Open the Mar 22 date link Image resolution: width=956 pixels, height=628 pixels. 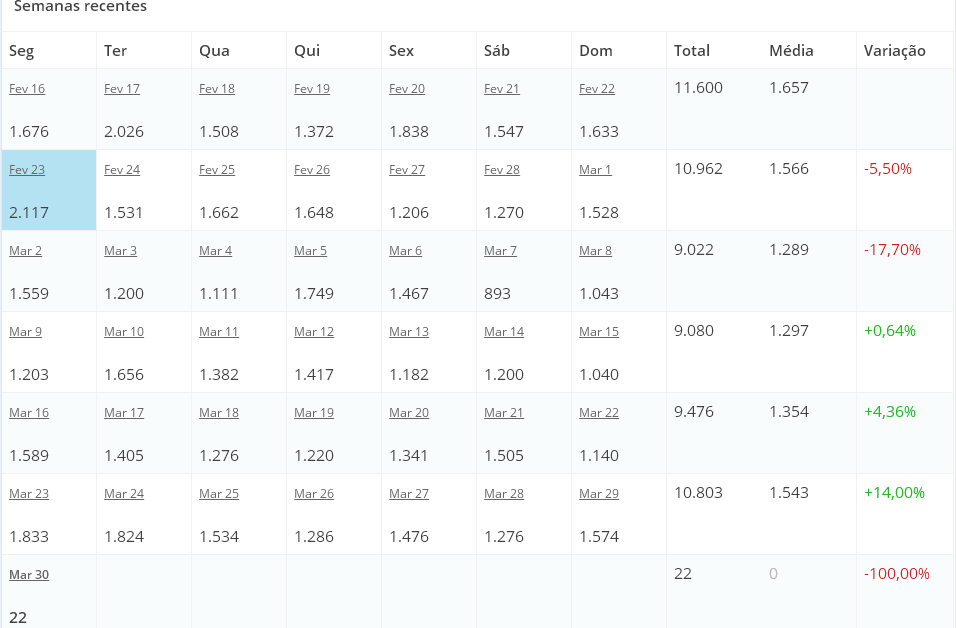point(599,413)
